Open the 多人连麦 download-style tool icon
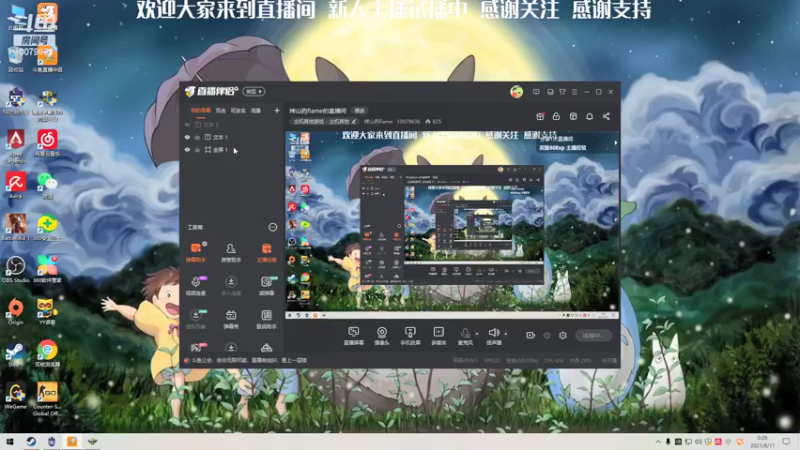 (x=231, y=286)
